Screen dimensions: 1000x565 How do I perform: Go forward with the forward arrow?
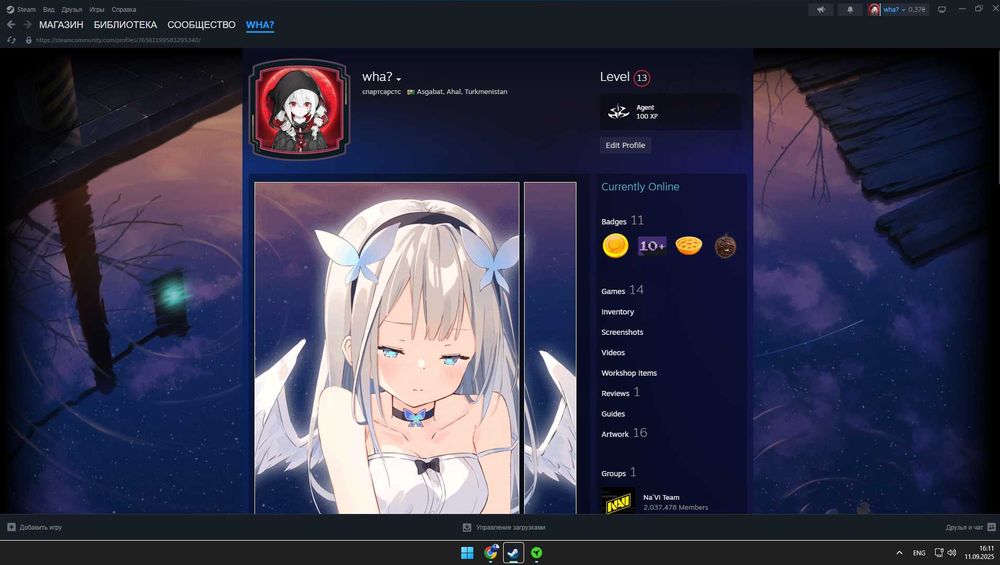(x=27, y=24)
